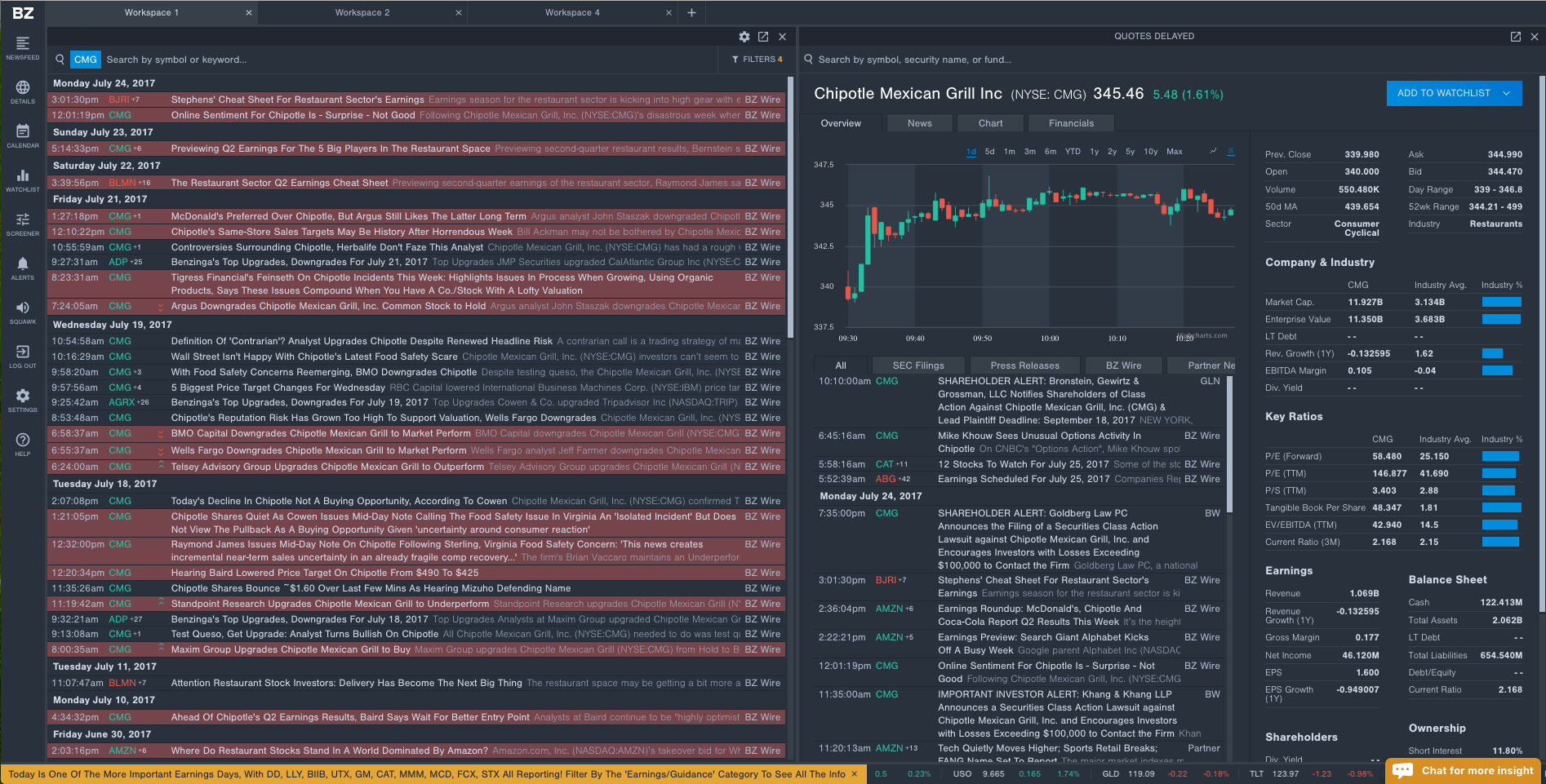Image resolution: width=1546 pixels, height=784 pixels.
Task: Open Chat for more insight
Action: (x=1465, y=771)
